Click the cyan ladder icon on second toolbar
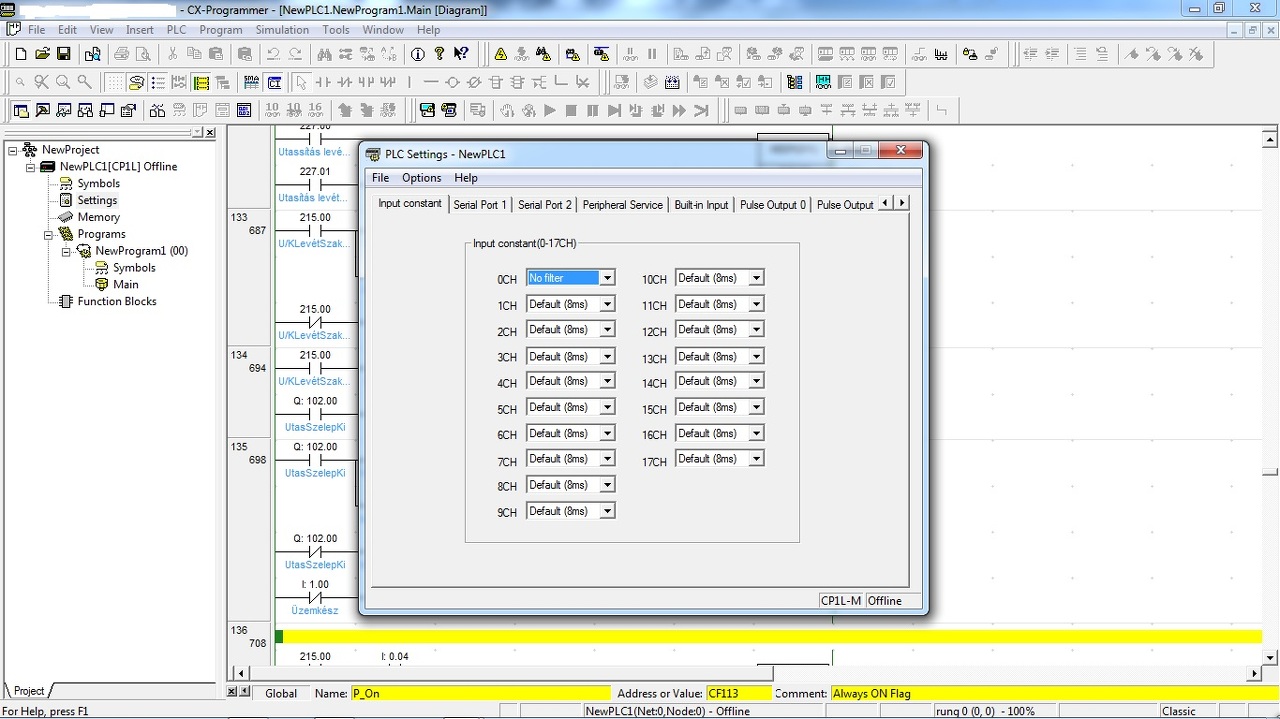Image resolution: width=1280 pixels, height=719 pixels. pos(823,82)
